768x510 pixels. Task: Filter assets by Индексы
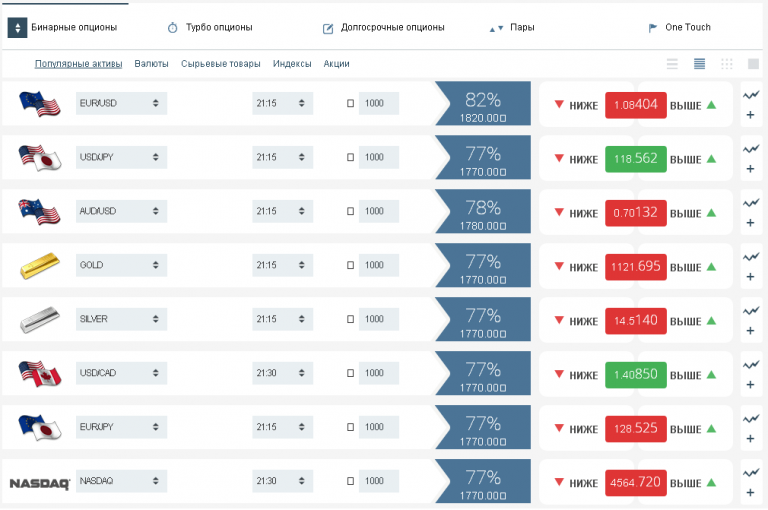[x=292, y=64]
